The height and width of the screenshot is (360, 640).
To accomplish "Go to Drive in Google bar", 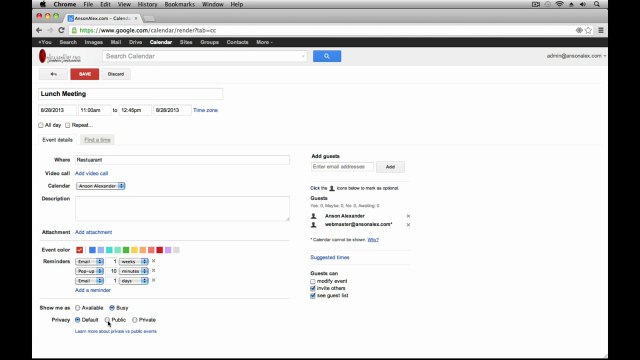I will pyautogui.click(x=135, y=42).
